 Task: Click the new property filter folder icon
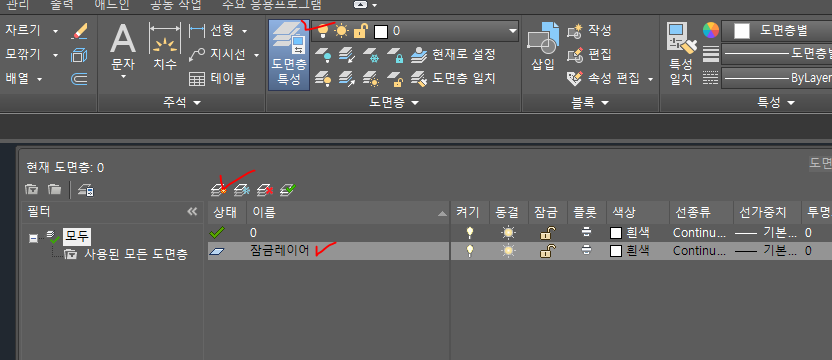pos(32,189)
